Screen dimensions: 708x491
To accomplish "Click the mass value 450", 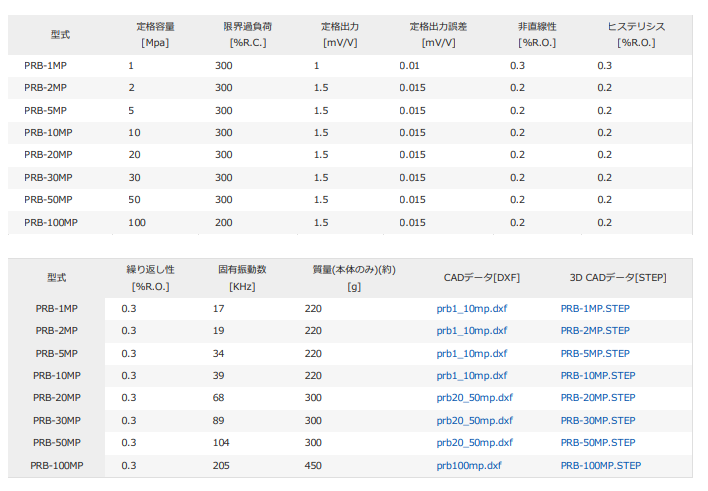I will click(313, 466).
